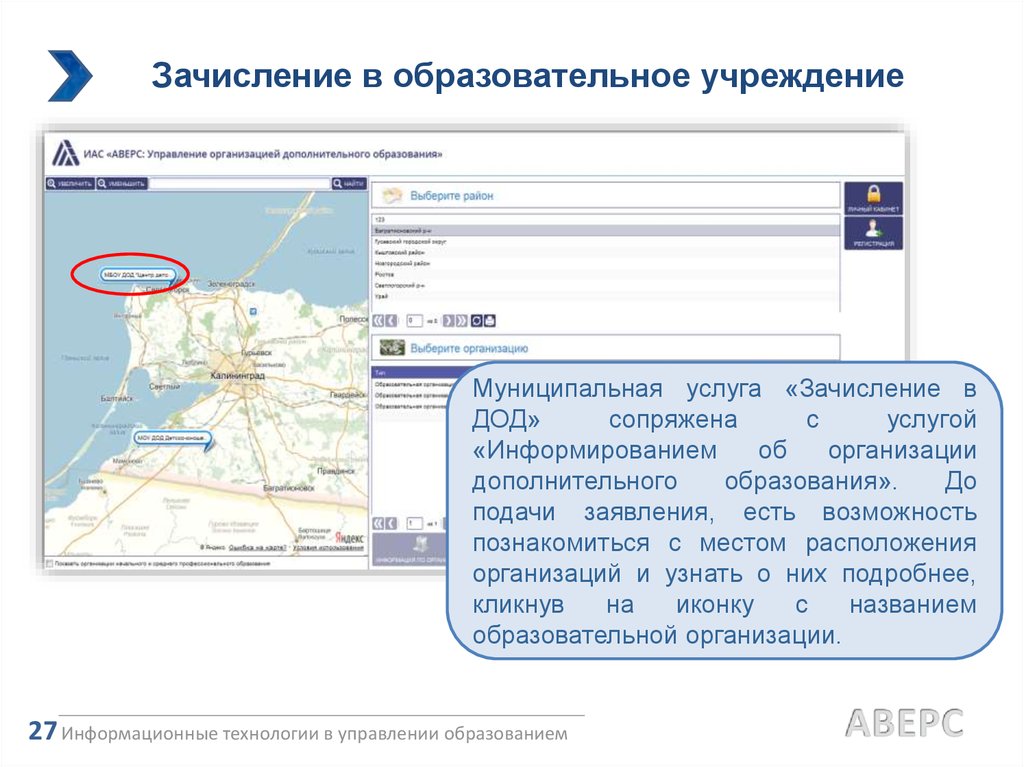Click the Уменьшить map zoom-out button
Screen dimensions: 1024x767
click(x=122, y=183)
